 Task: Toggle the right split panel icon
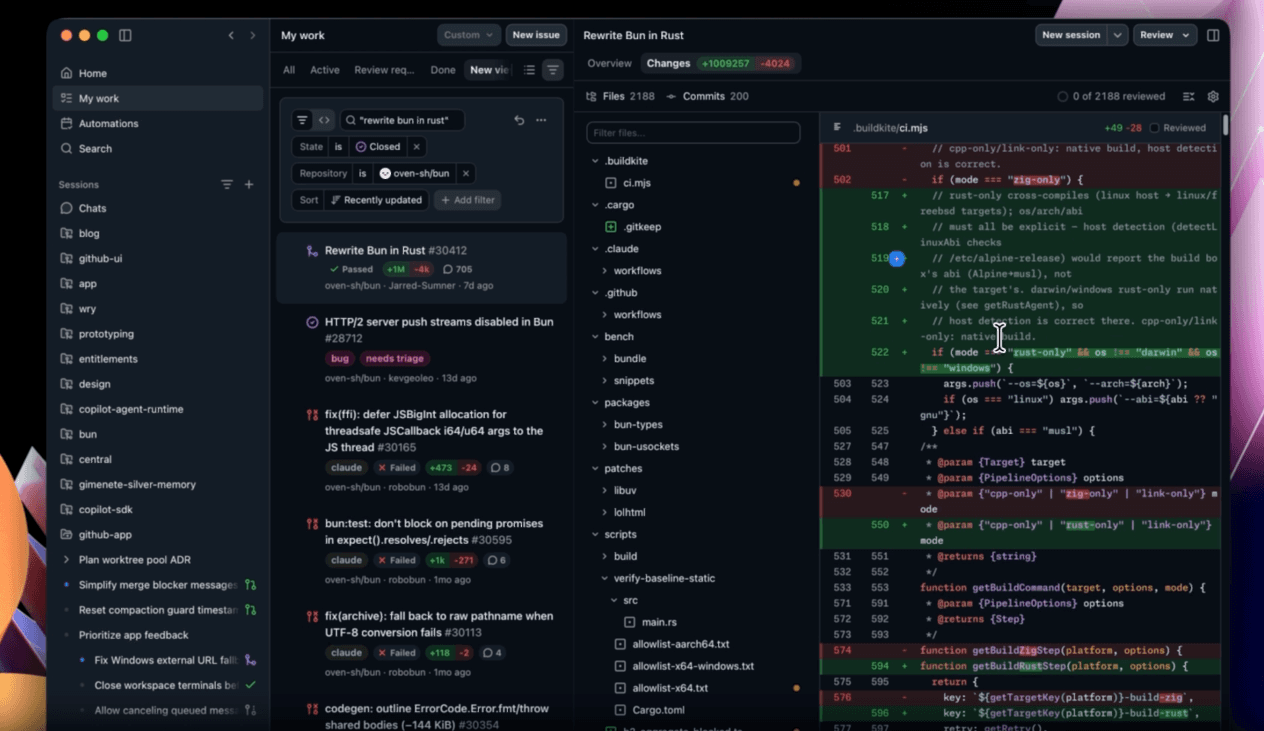(1213, 35)
